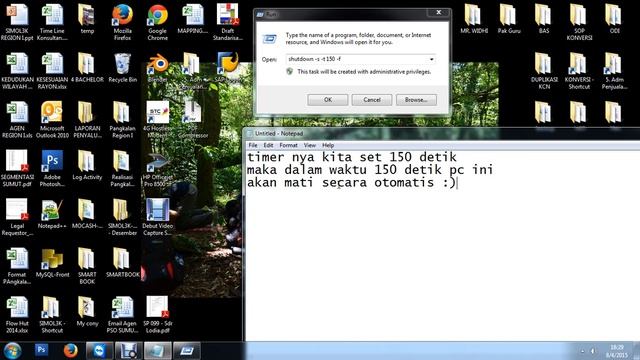This screenshot has width=640, height=360.
Task: Open the Notepad Help menu
Action: pyautogui.click(x=328, y=145)
